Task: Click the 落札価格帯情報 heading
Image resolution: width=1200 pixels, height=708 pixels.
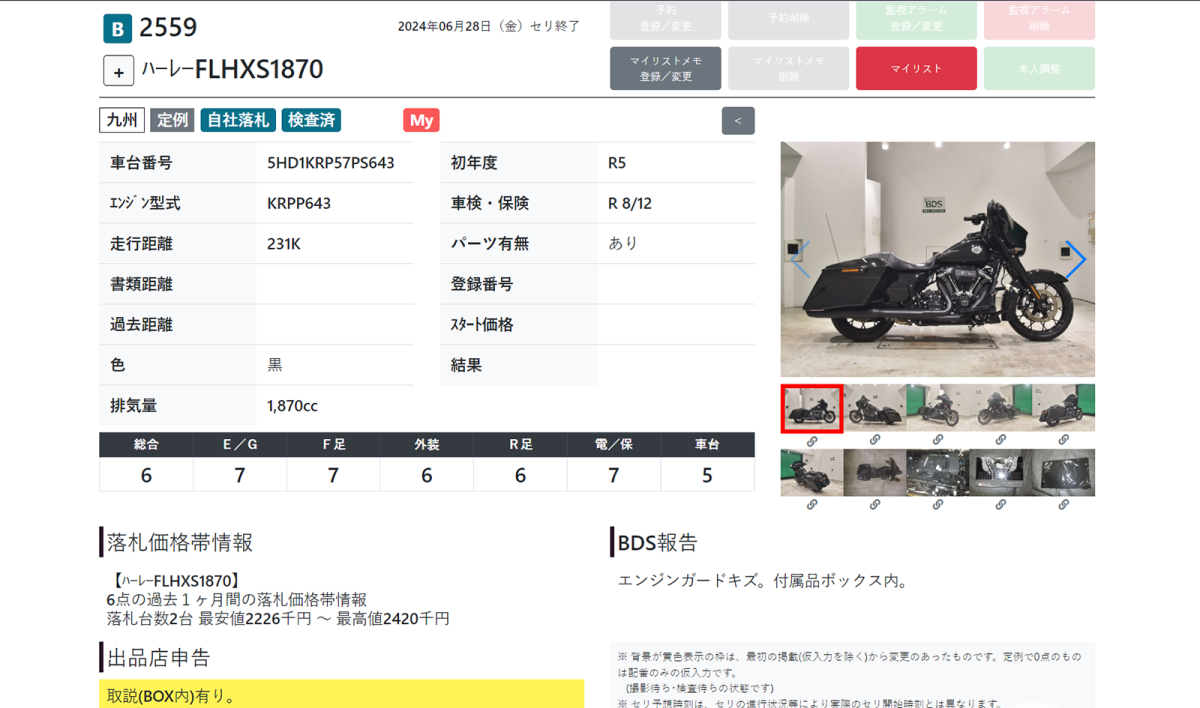Action: point(181,542)
